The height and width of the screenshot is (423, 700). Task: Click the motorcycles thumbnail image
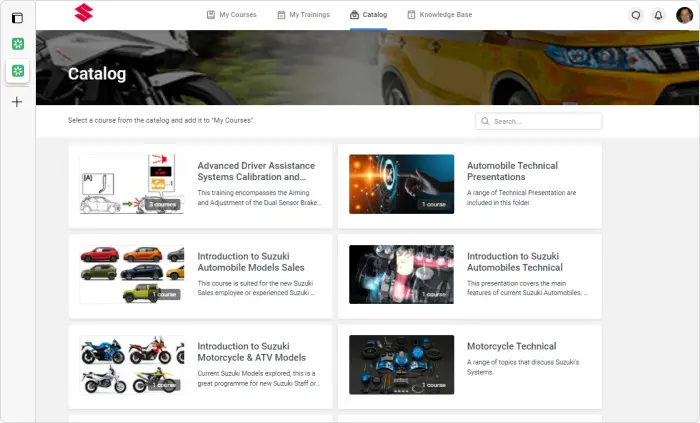point(132,365)
